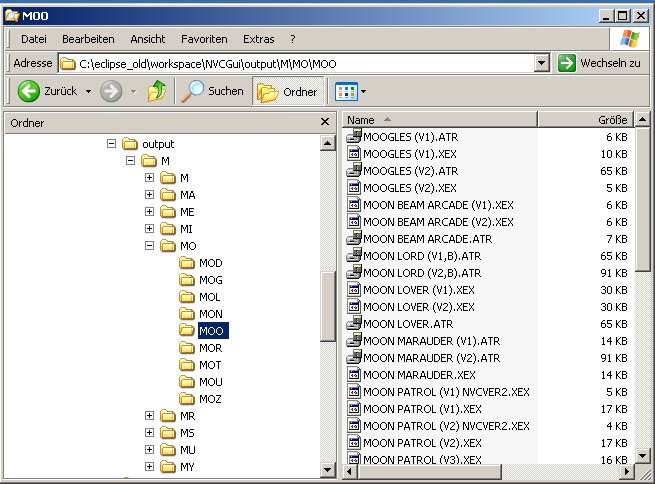Select the MOON LORD (V1,B).ATR disk icon
This screenshot has width=655, height=484.
click(354, 255)
